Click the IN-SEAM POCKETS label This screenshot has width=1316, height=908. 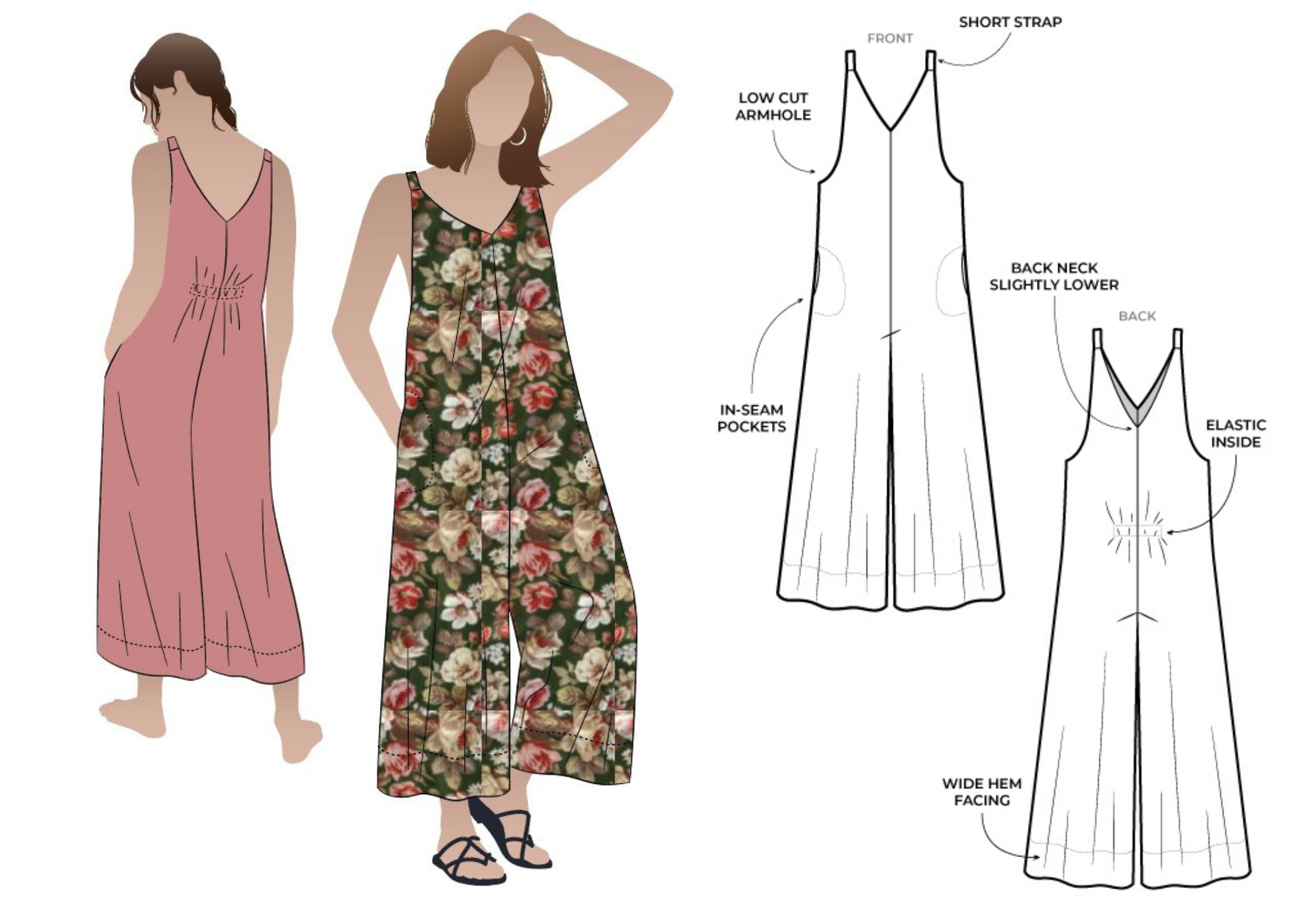[751, 418]
